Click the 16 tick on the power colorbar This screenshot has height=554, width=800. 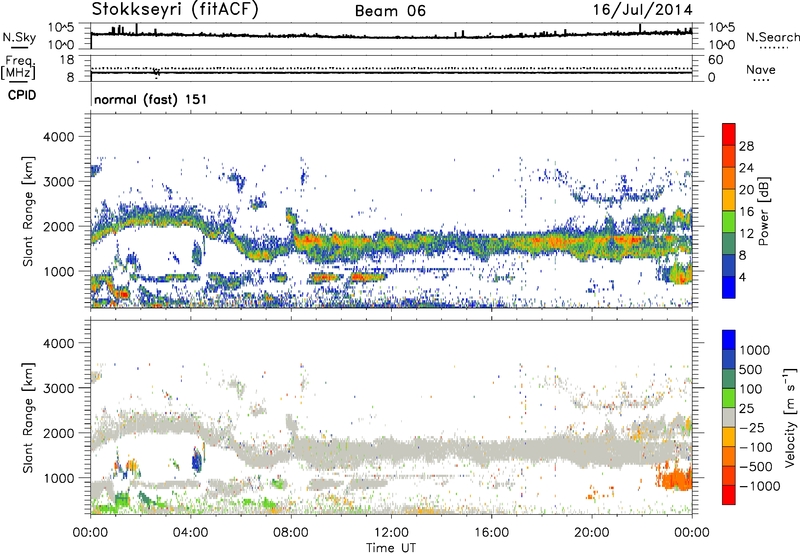pos(746,212)
